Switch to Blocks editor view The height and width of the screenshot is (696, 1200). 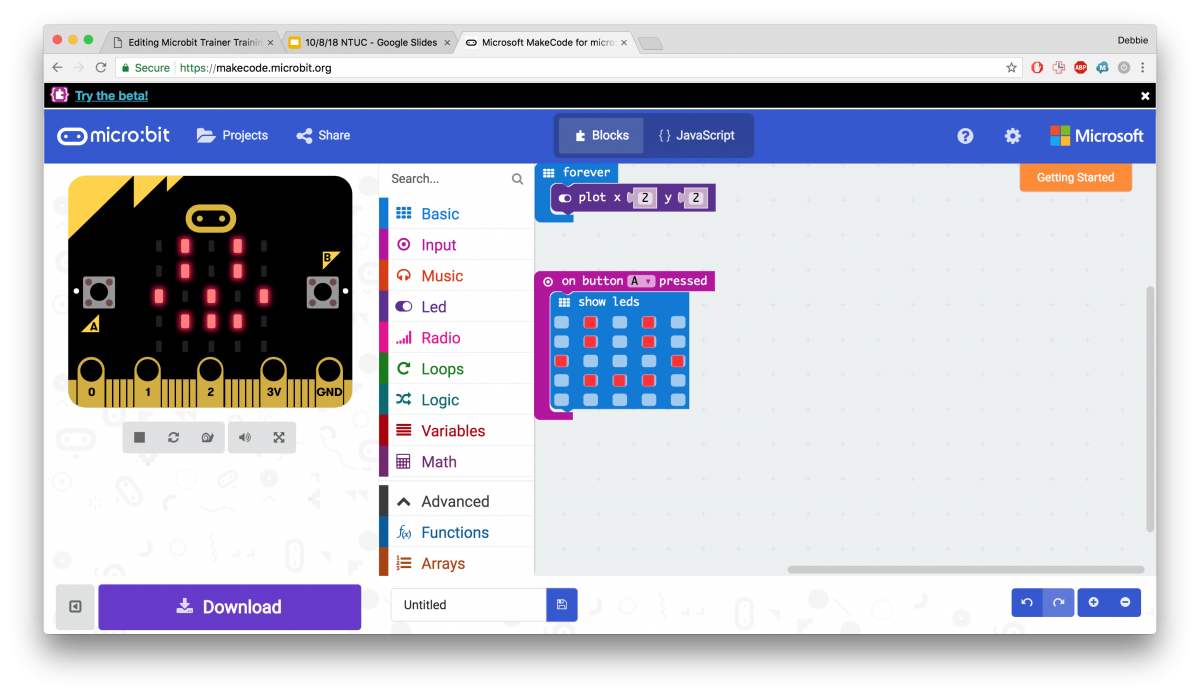pos(602,136)
